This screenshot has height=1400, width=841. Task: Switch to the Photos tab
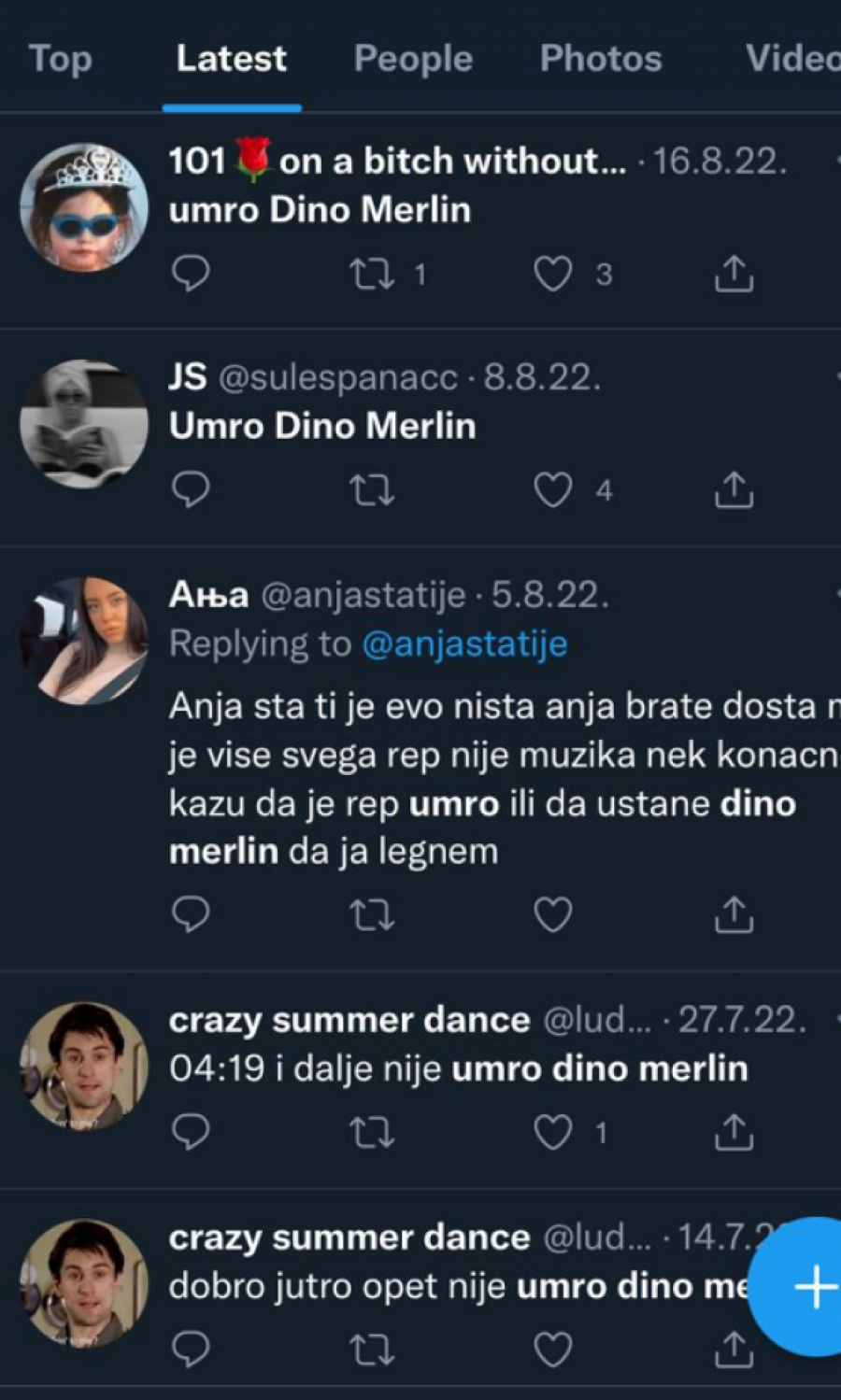pos(601,59)
